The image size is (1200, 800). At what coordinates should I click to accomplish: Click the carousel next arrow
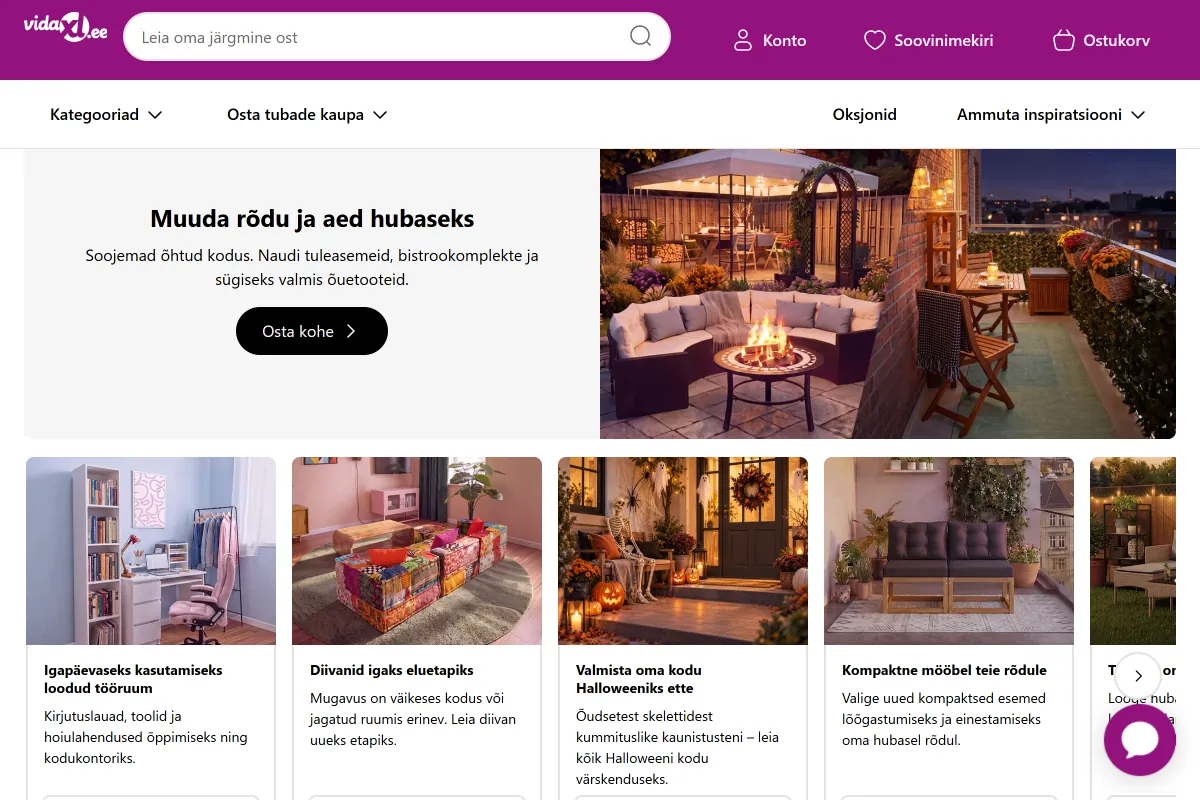coord(1138,676)
